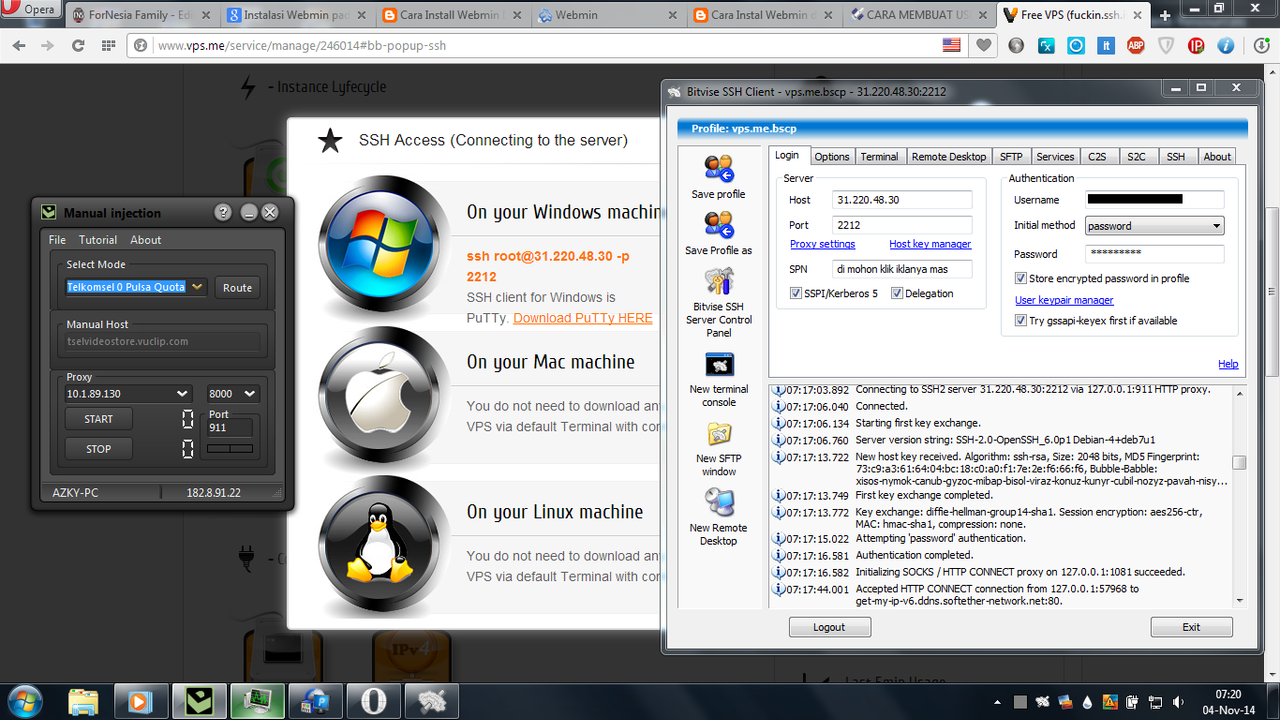Click Route button in Manual injection
The image size is (1280, 720).
pyautogui.click(x=237, y=287)
